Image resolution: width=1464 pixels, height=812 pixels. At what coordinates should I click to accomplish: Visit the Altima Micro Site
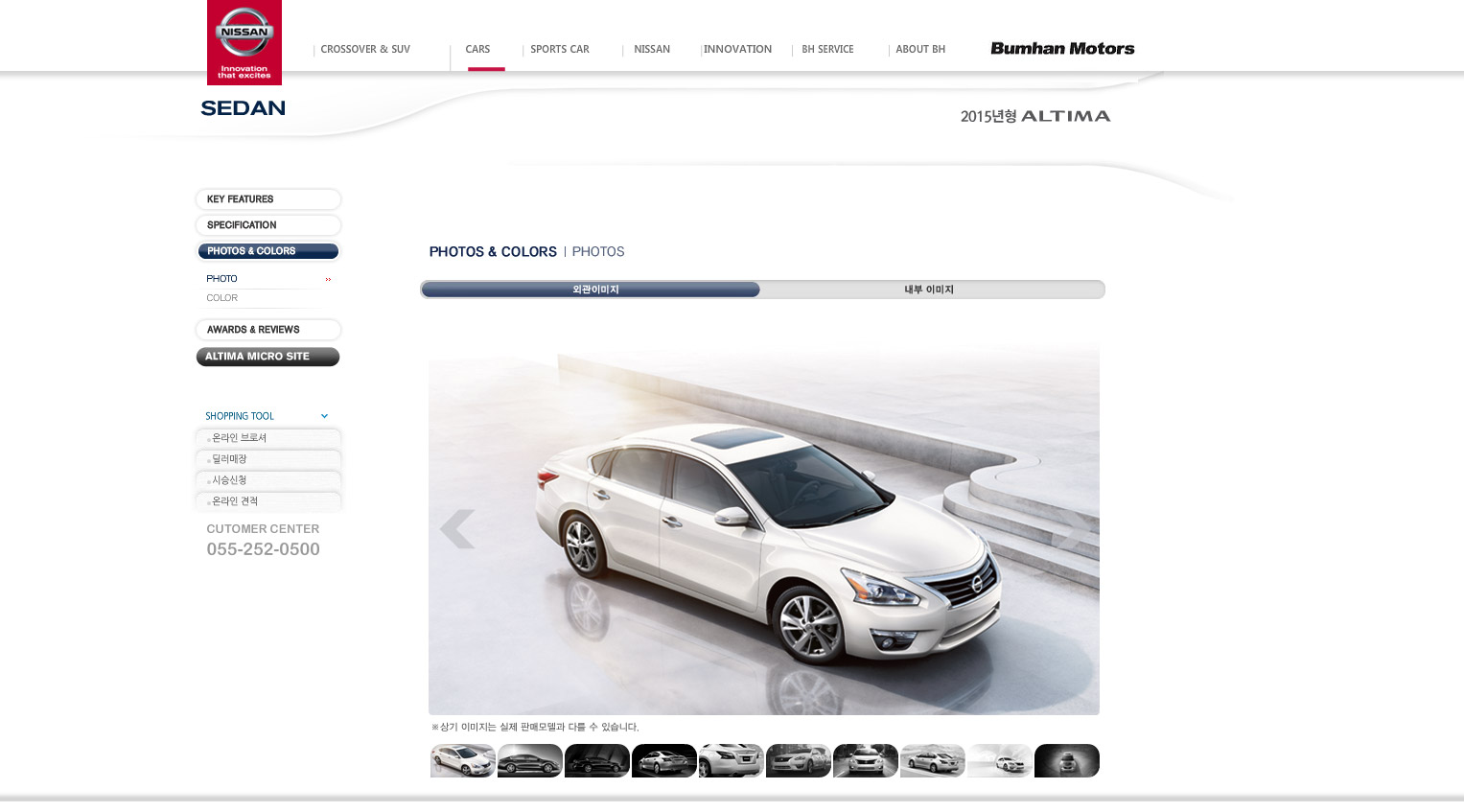268,357
